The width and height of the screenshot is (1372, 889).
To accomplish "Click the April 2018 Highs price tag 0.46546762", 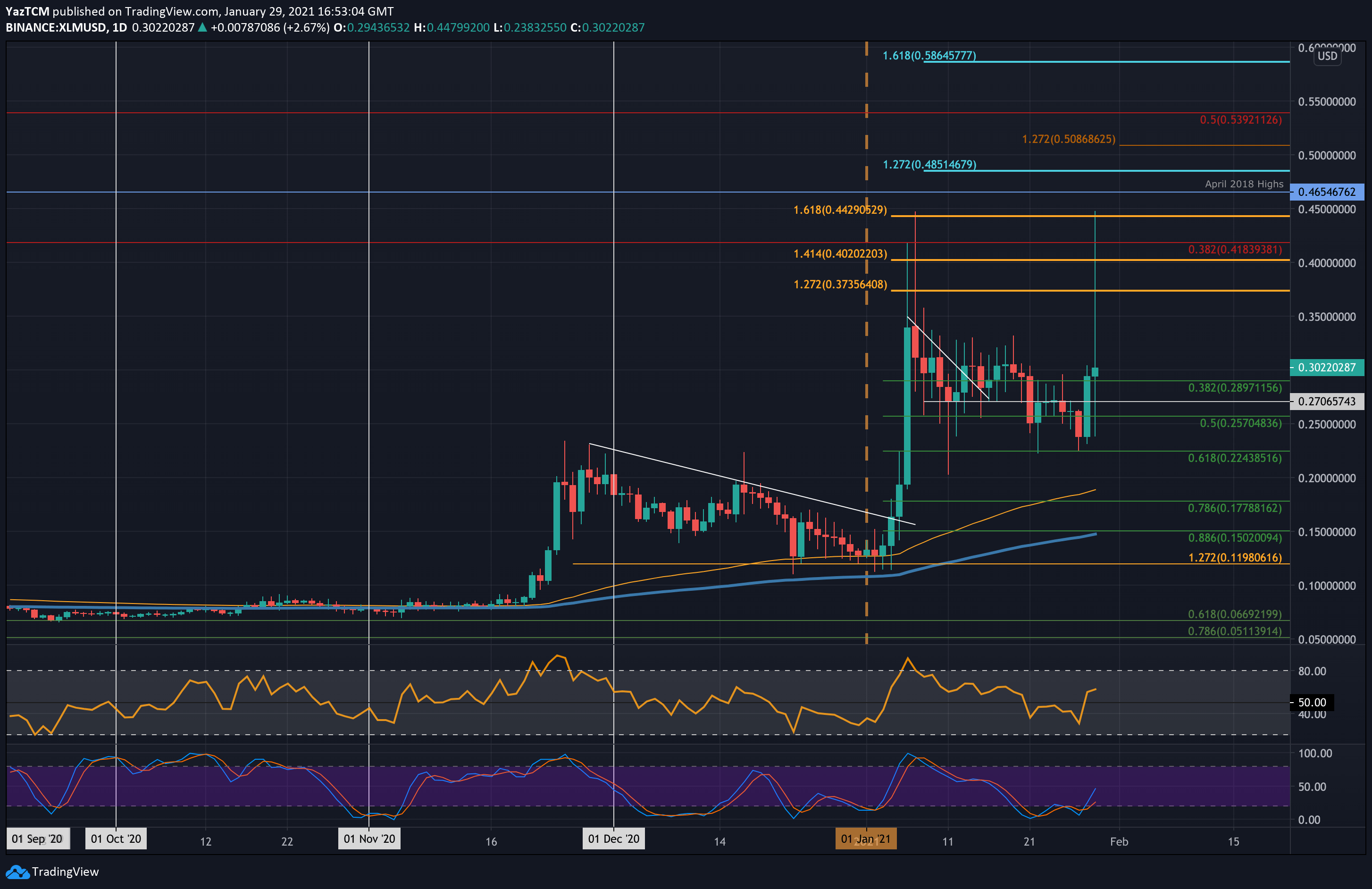I will (x=1327, y=192).
